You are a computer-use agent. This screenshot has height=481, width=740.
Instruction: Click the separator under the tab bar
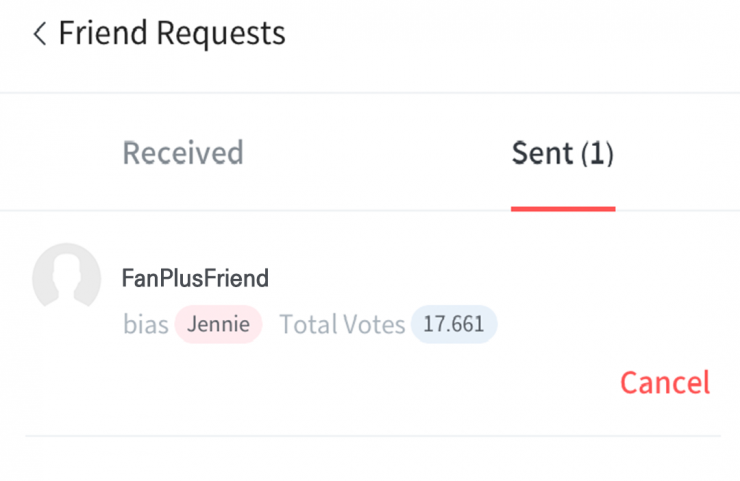pyautogui.click(x=300, y=210)
